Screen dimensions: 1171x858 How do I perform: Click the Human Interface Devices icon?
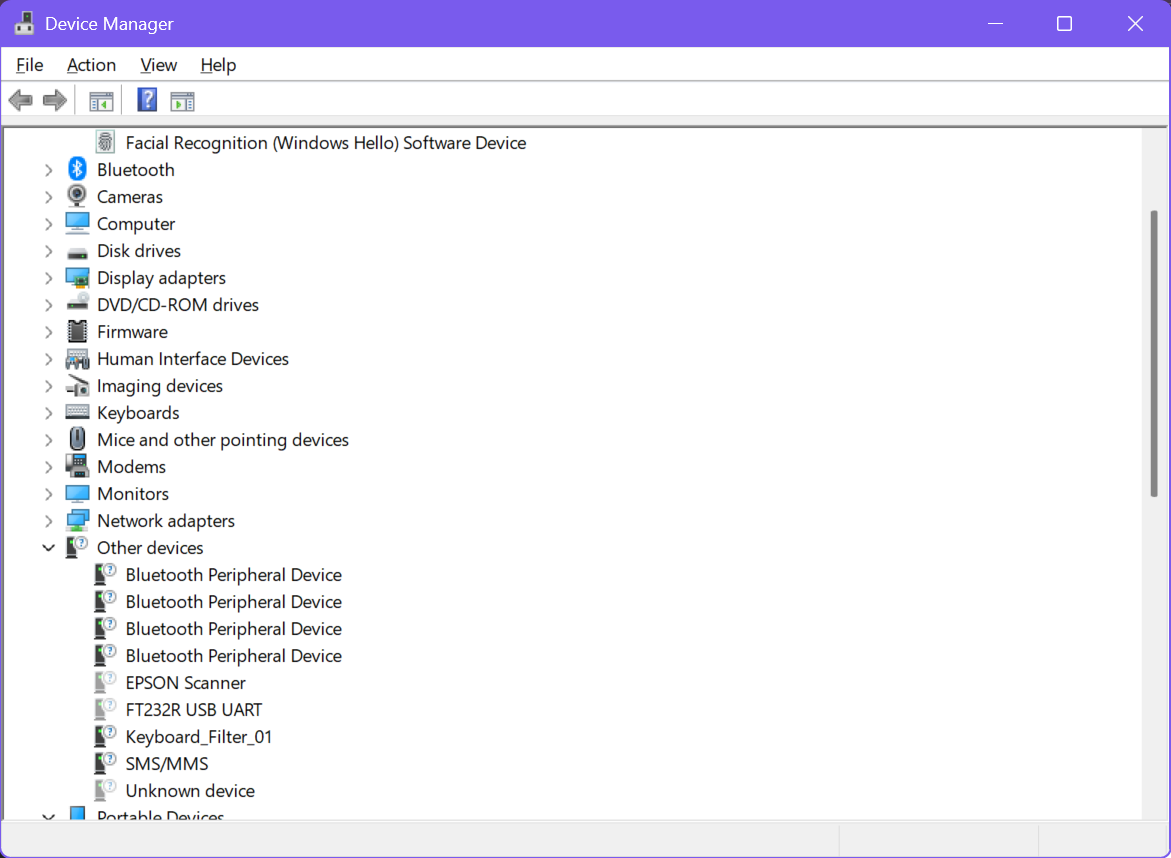tap(77, 359)
